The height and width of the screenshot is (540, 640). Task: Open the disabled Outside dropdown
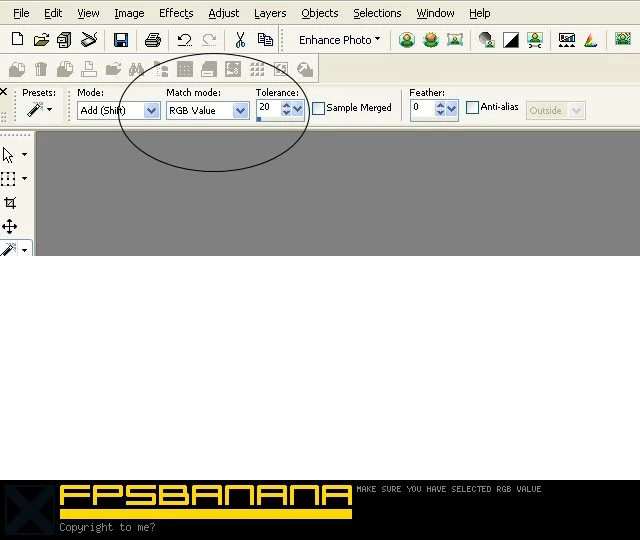[x=556, y=110]
